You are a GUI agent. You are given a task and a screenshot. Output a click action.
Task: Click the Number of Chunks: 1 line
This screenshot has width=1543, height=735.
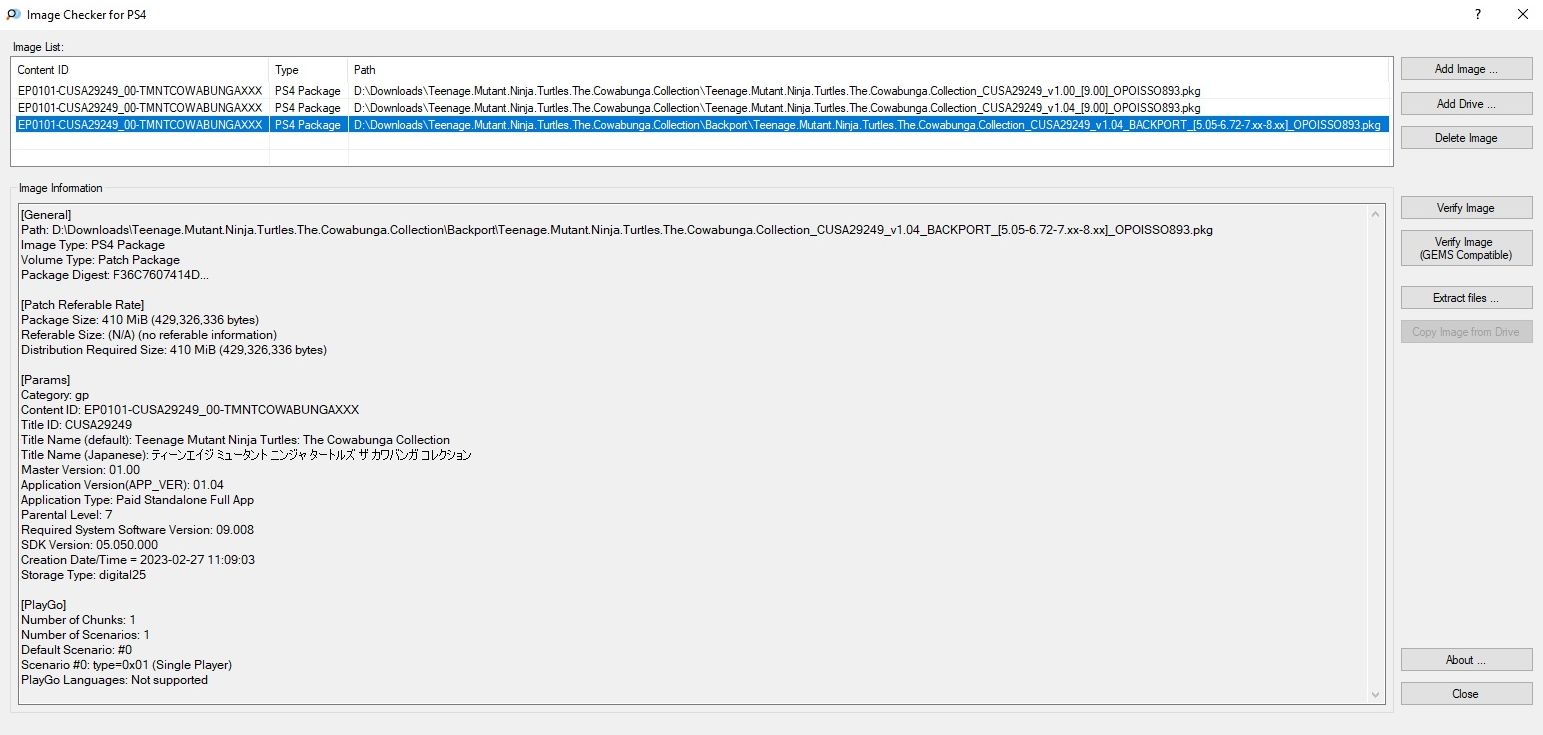pos(78,619)
